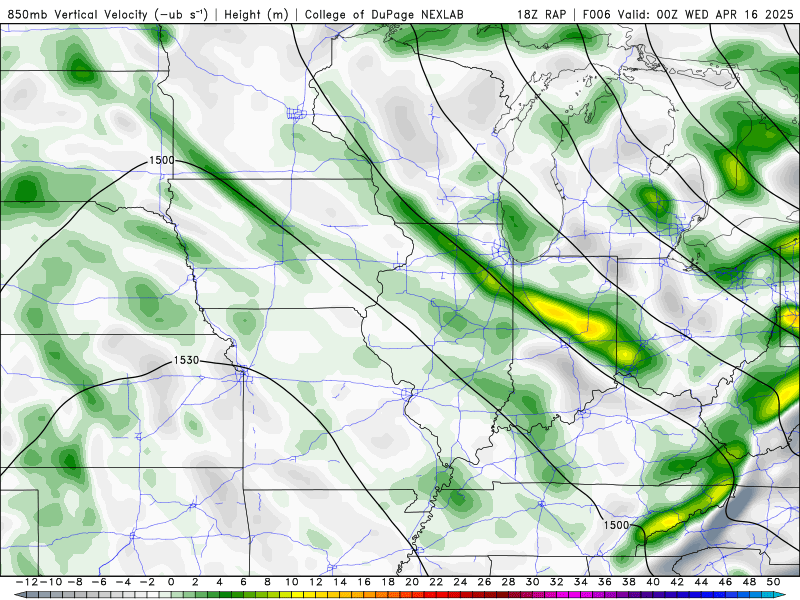Click the 8 value on the color scale
Image resolution: width=800 pixels, height=600 pixels.
tap(267, 582)
